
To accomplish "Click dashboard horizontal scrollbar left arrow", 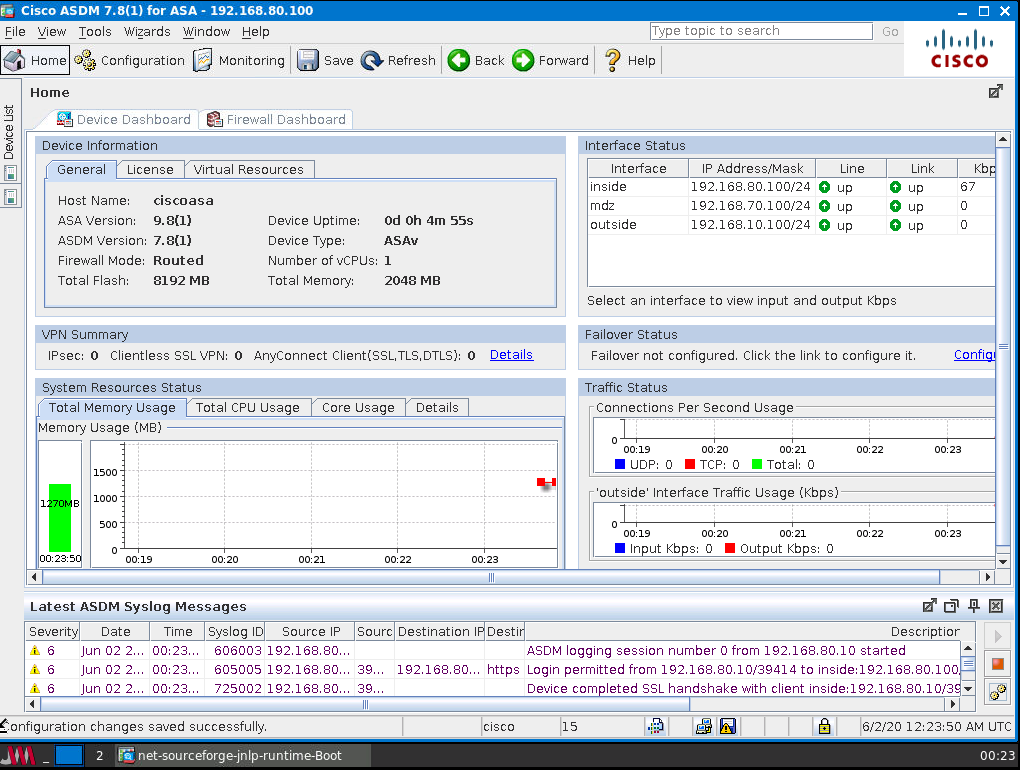I will tap(34, 576).
